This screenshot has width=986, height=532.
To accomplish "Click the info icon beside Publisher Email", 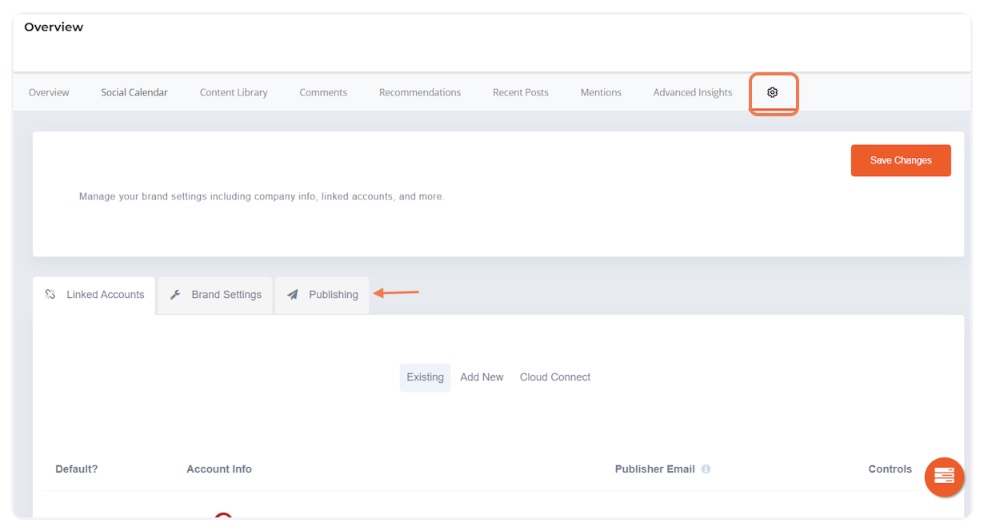I will tap(706, 469).
